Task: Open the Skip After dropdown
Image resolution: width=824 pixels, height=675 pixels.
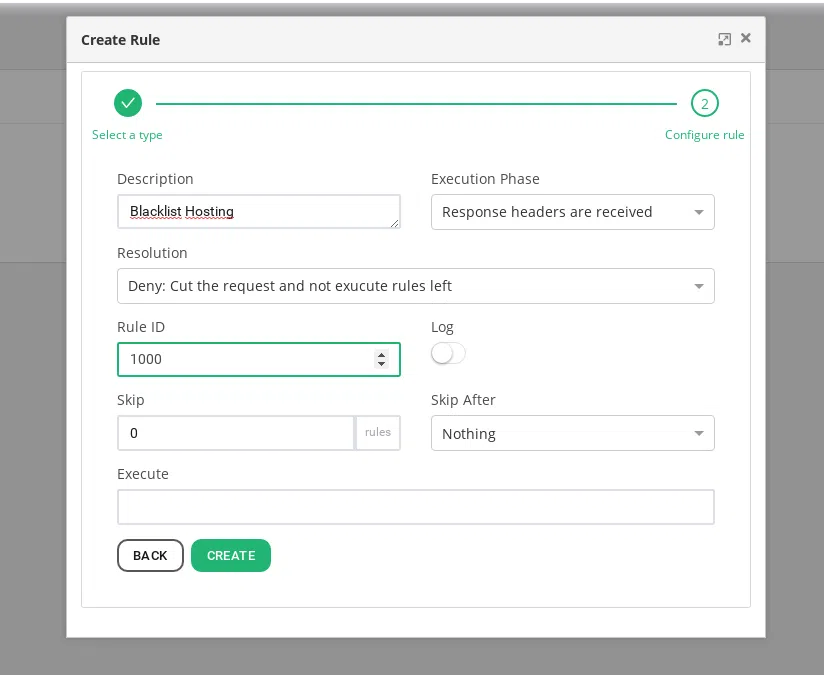Action: click(x=572, y=433)
